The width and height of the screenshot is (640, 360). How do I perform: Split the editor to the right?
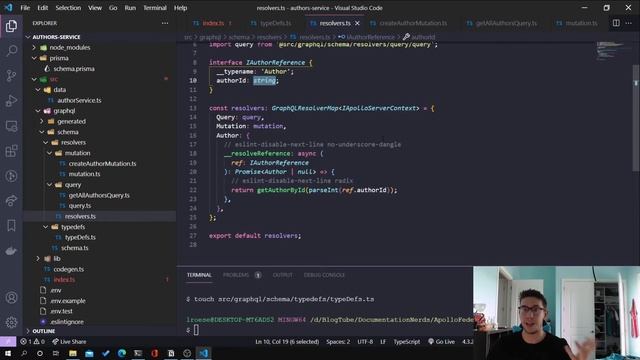pos(616,23)
